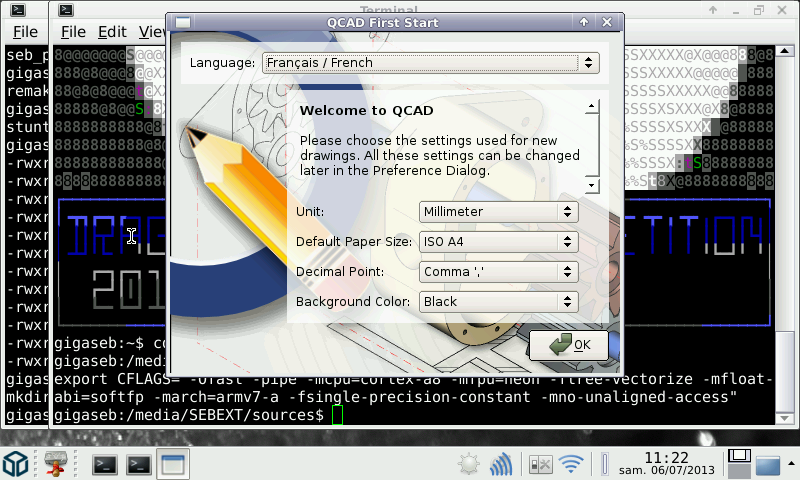Open the Xfce applications menu cube icon
The width and height of the screenshot is (800, 480).
[x=16, y=464]
